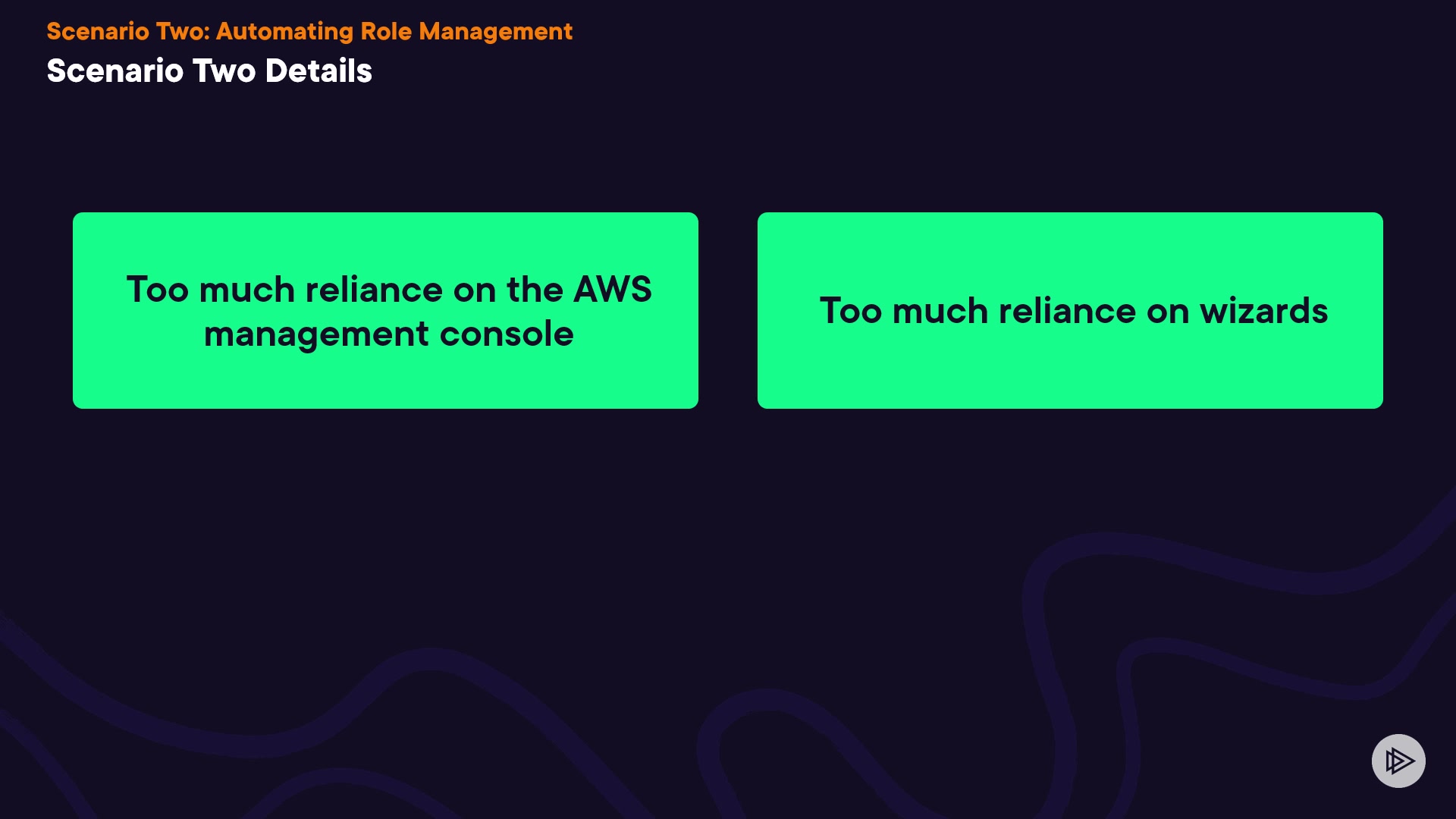
Task: Click the word wizards in right card
Action: pyautogui.click(x=1263, y=311)
